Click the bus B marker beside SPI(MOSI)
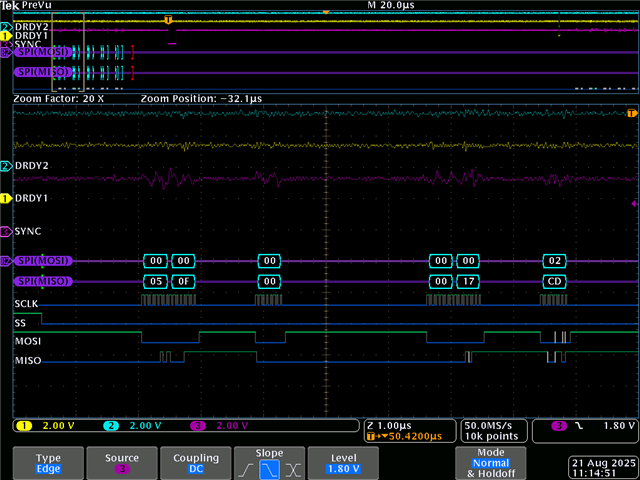The height and width of the screenshot is (480, 640). click(x=5, y=261)
